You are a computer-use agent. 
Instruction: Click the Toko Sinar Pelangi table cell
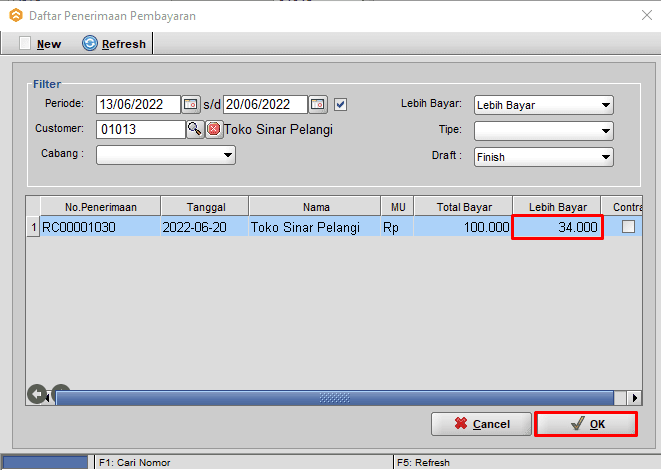315,227
